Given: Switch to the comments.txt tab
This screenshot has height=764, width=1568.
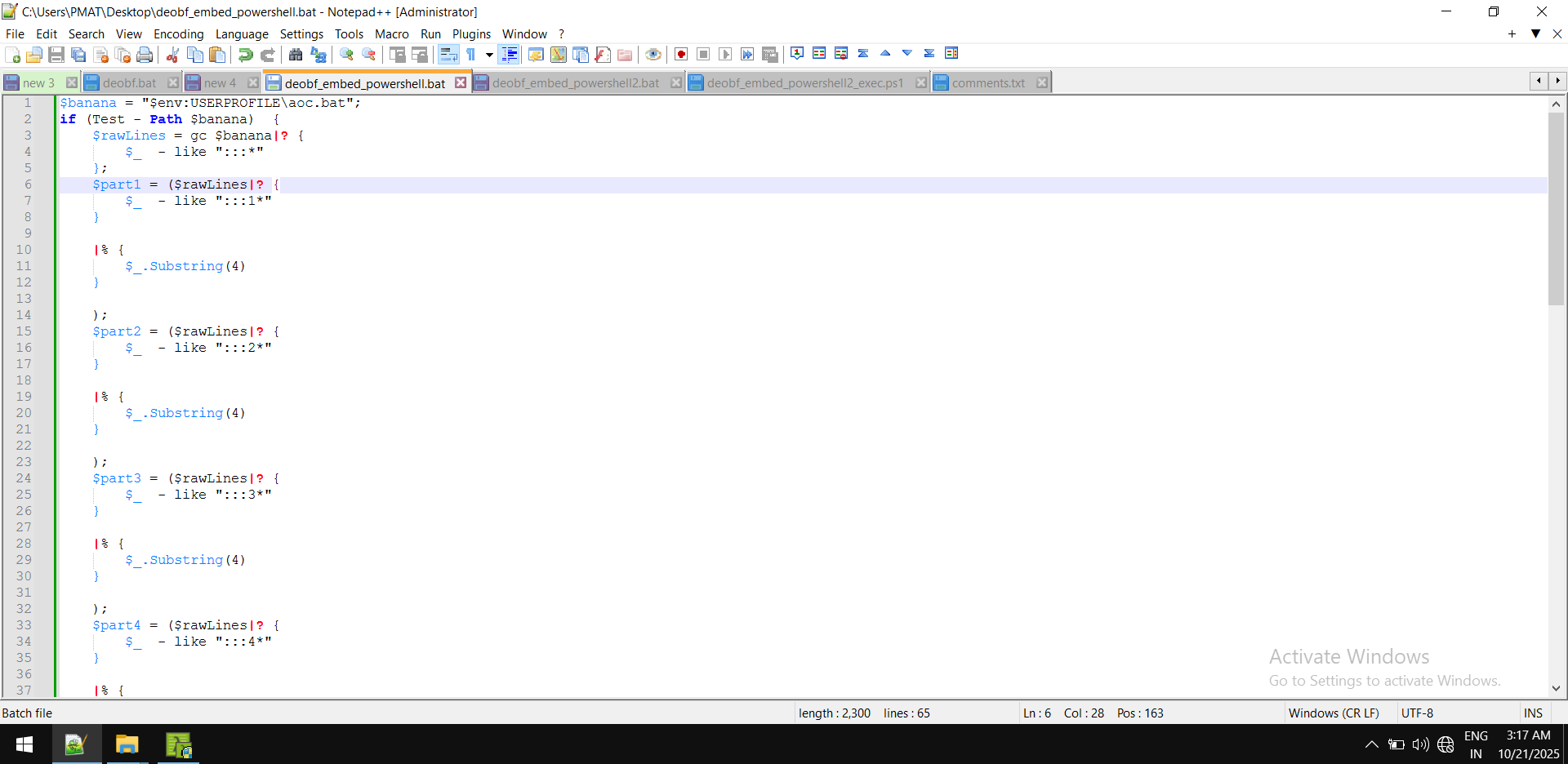Looking at the screenshot, I should [x=987, y=83].
